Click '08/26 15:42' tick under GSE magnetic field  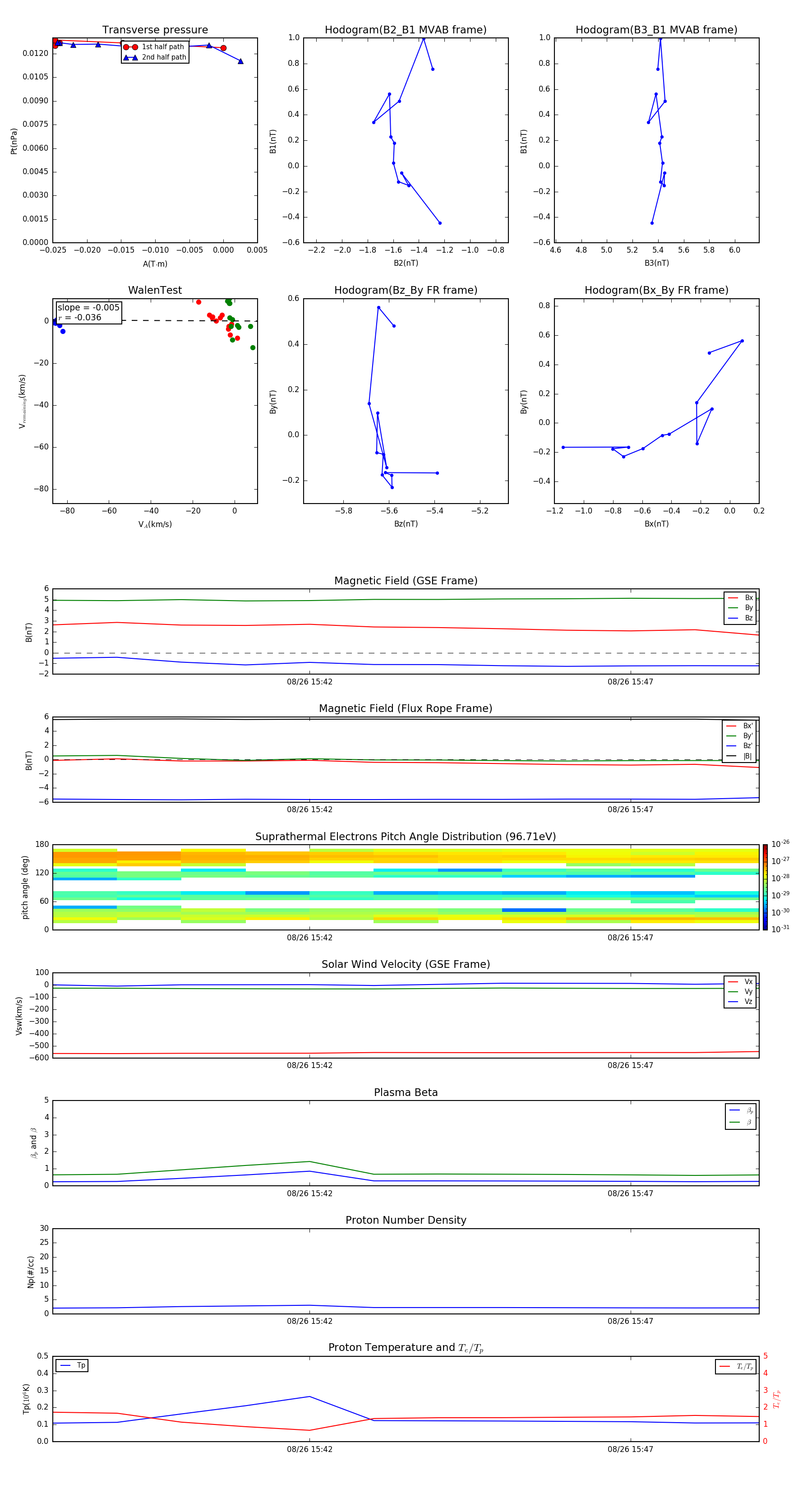tap(310, 682)
